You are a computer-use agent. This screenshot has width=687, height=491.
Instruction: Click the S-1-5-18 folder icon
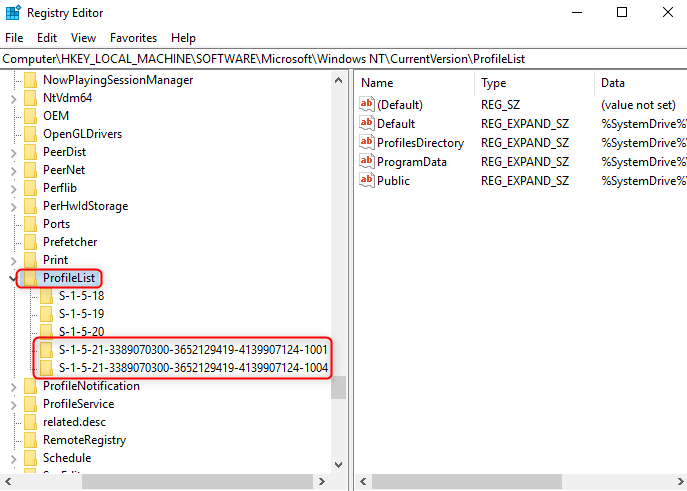[45, 295]
